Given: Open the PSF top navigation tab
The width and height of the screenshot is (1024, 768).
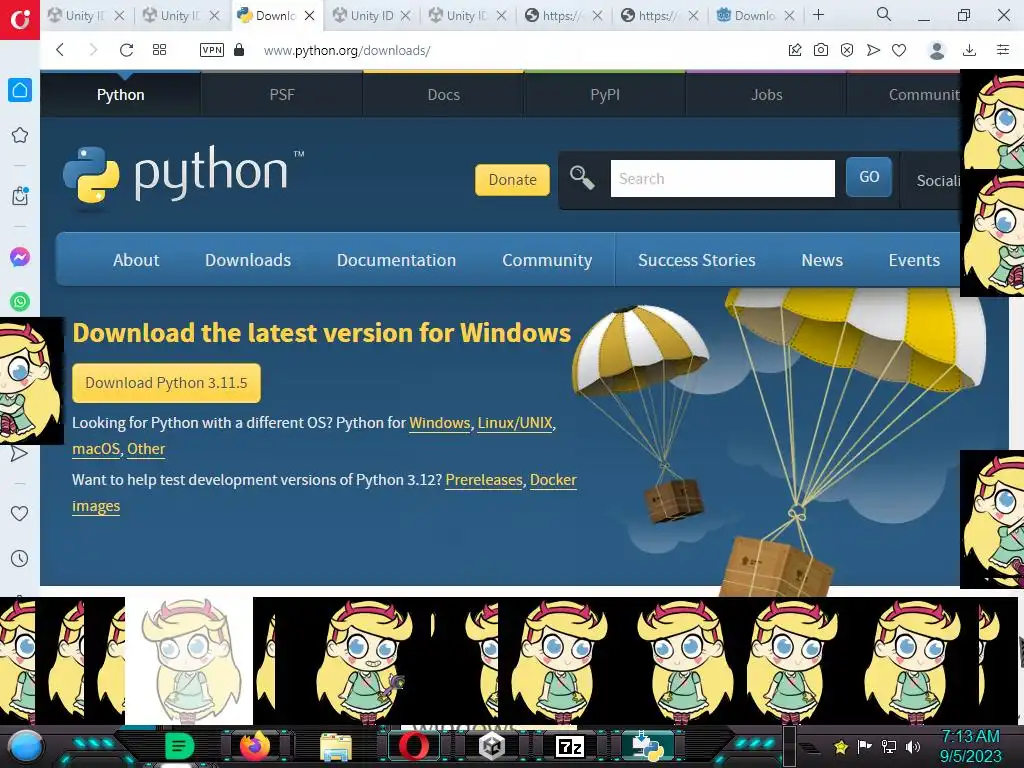Looking at the screenshot, I should 282,95.
